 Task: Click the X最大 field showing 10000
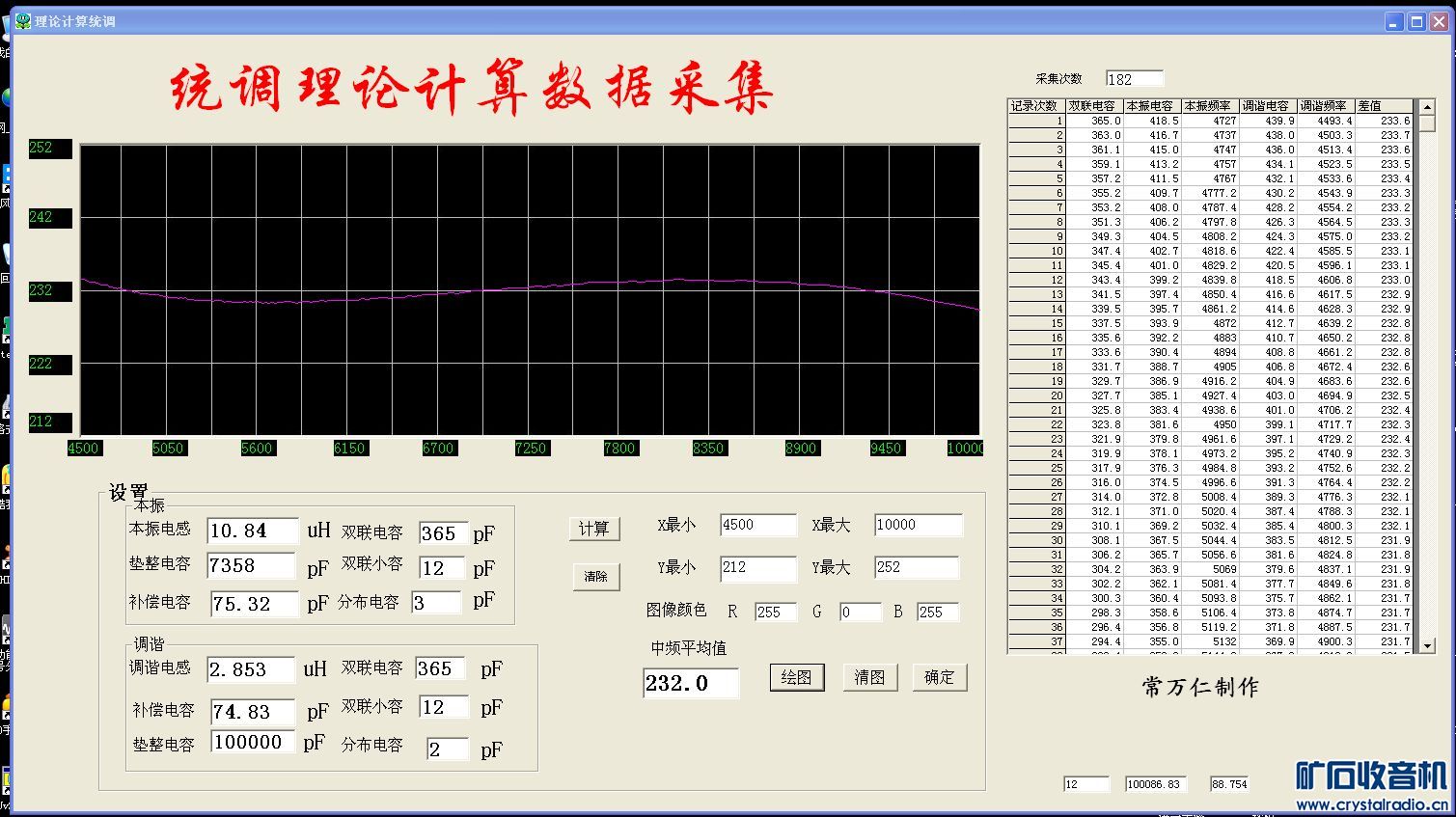919,525
